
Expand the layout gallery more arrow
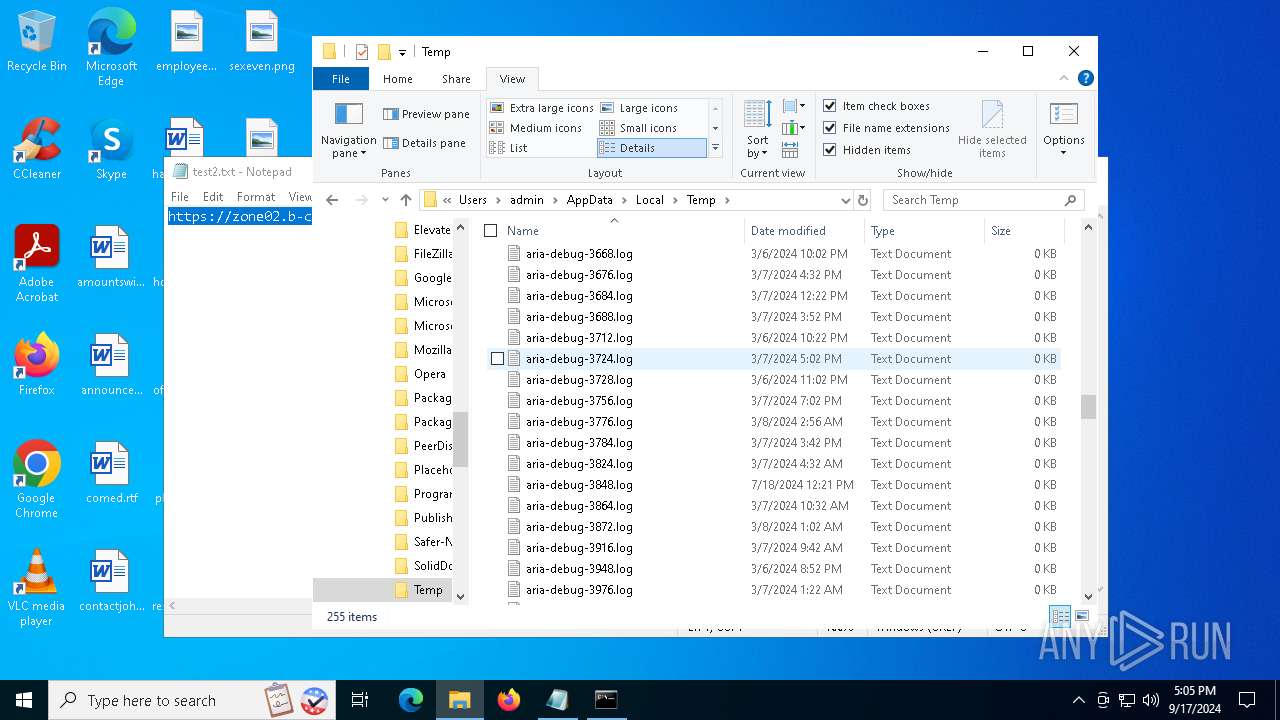pyautogui.click(x=715, y=148)
